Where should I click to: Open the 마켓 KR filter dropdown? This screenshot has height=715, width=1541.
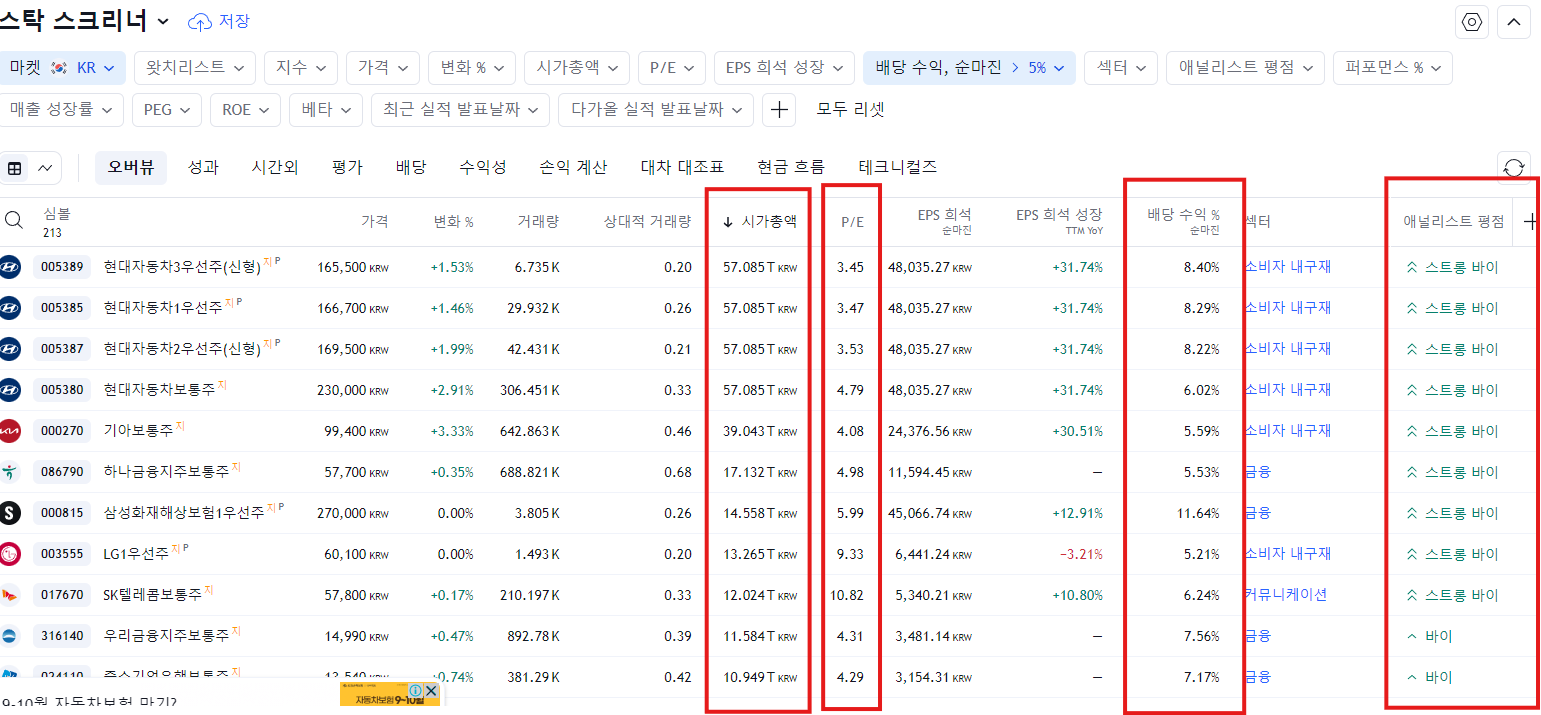coord(62,68)
